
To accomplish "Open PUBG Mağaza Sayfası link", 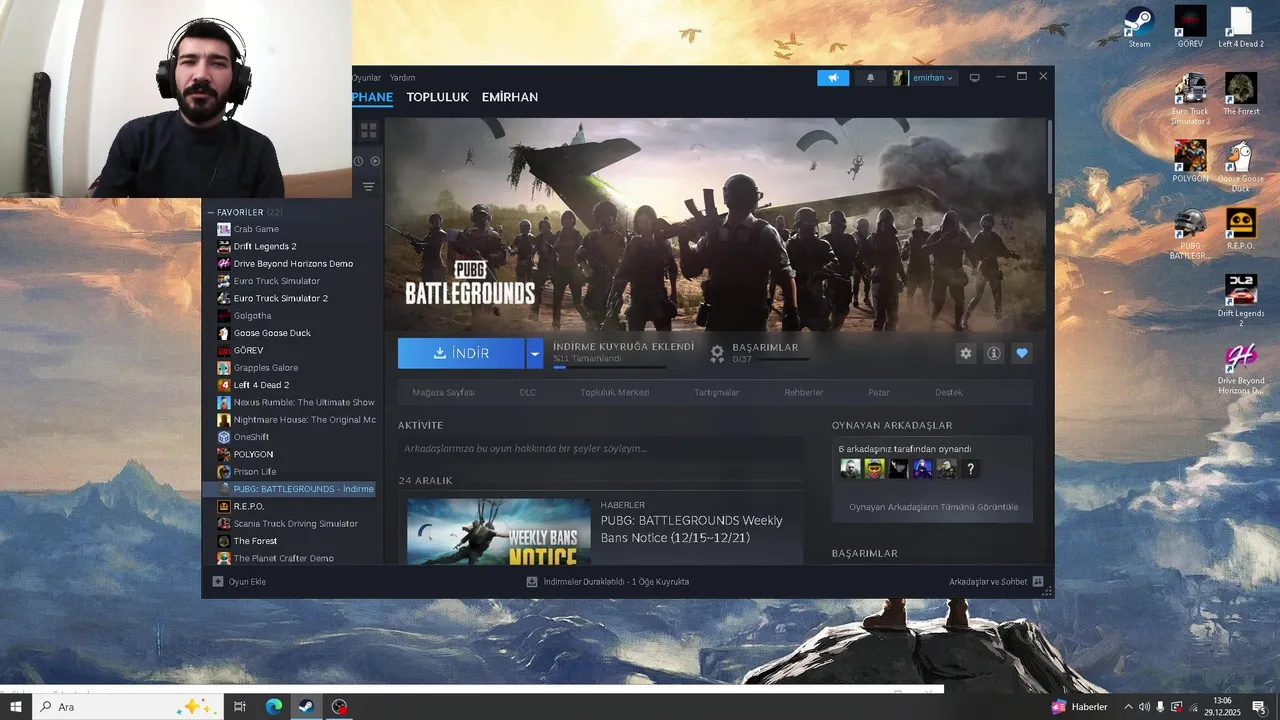I will tap(443, 392).
